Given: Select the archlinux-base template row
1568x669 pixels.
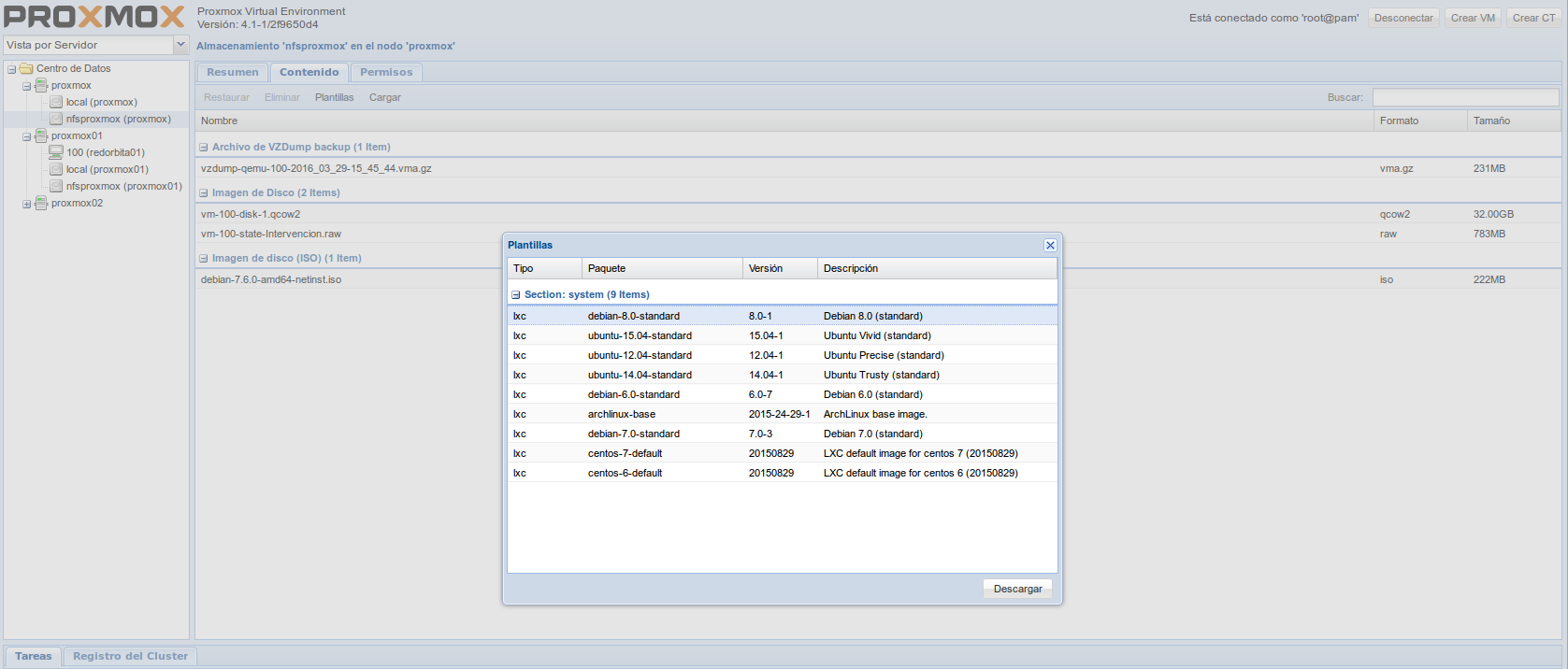Looking at the screenshot, I should click(x=622, y=414).
